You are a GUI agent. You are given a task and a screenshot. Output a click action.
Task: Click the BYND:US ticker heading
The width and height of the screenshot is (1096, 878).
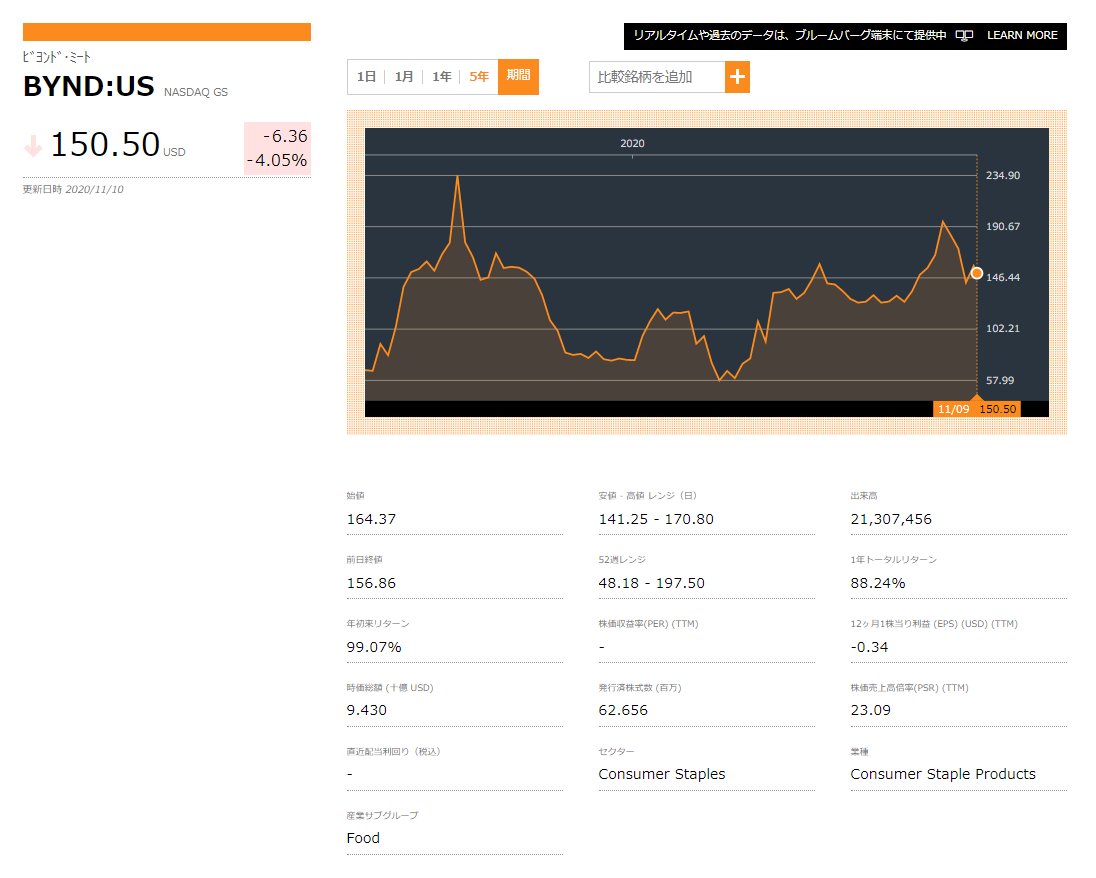[x=89, y=87]
